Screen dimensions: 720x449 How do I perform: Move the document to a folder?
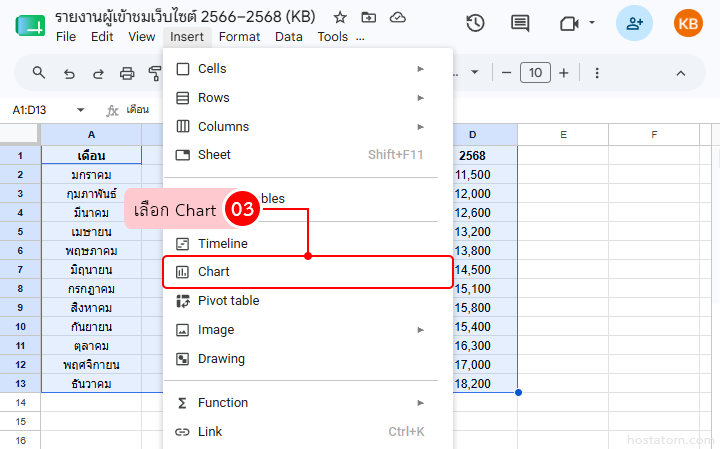click(x=368, y=17)
